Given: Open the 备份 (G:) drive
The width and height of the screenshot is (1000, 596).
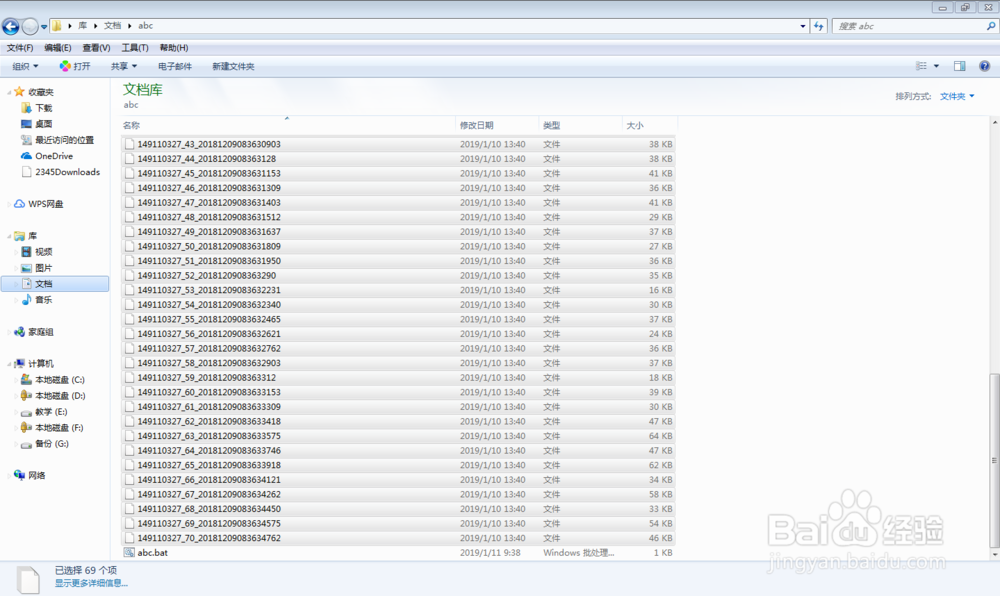Looking at the screenshot, I should point(52,444).
